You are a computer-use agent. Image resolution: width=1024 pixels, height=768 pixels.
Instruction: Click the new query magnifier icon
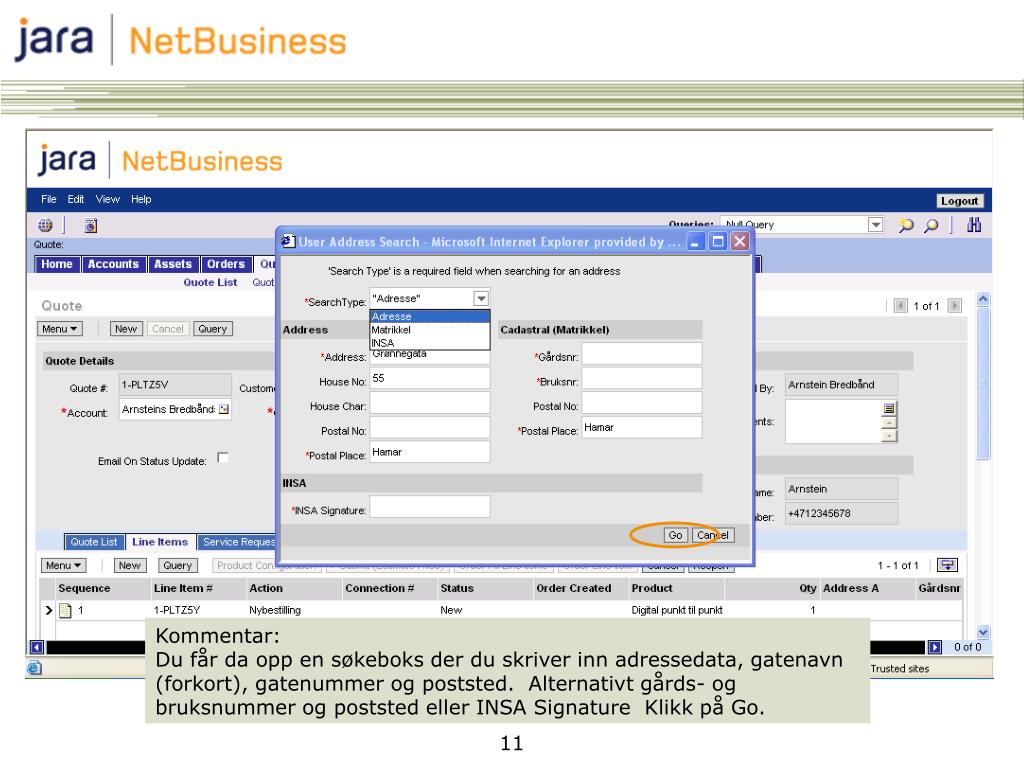coord(906,225)
